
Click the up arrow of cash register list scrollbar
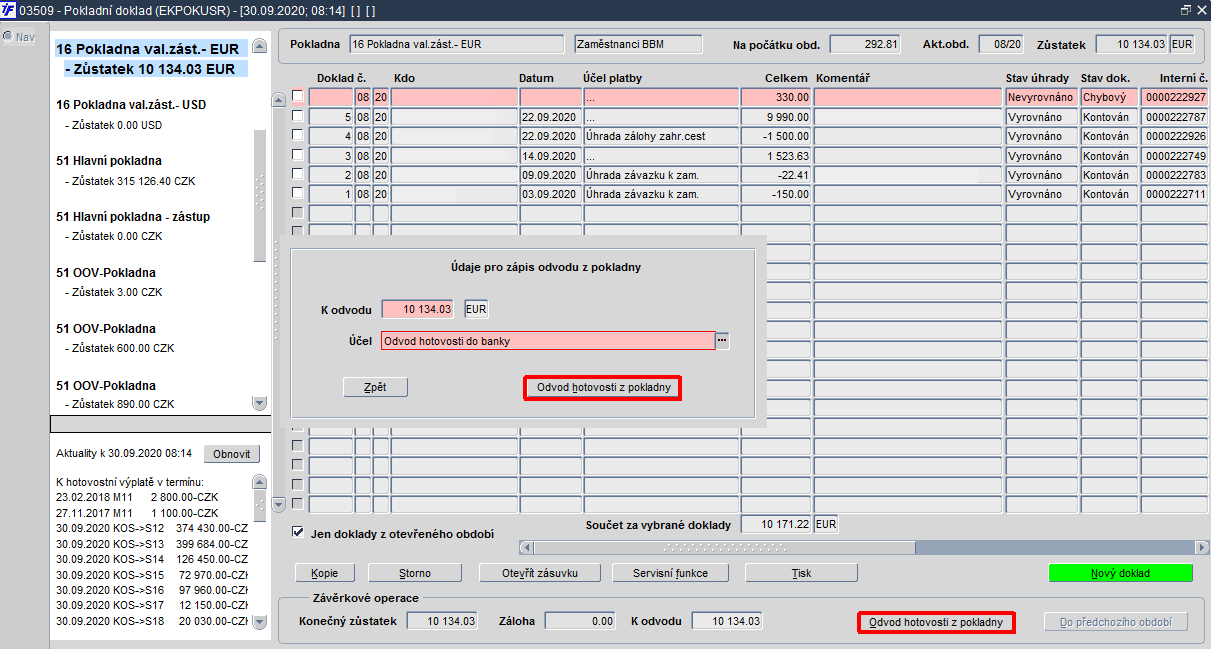pyautogui.click(x=260, y=46)
